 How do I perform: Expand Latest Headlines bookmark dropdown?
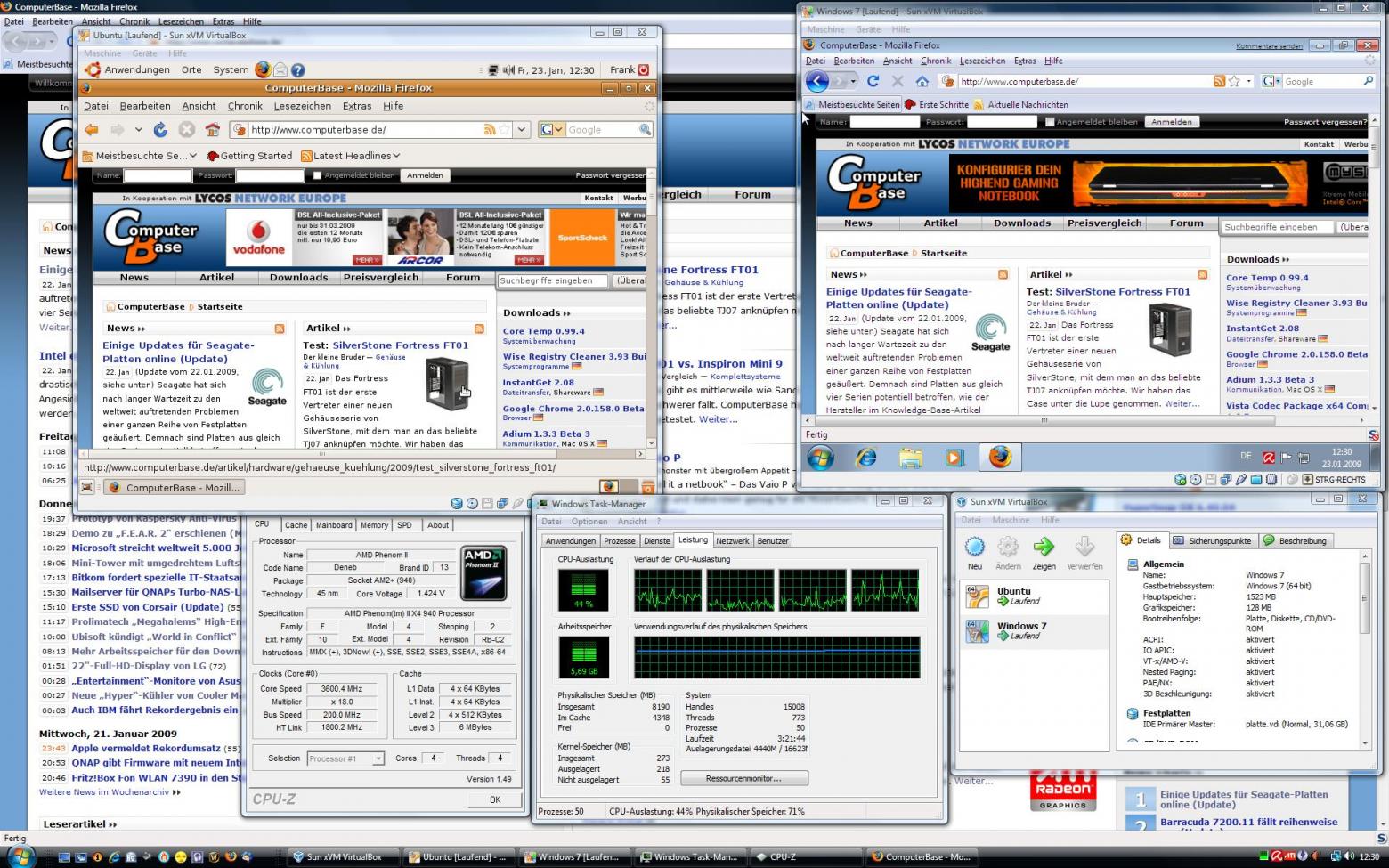pyautogui.click(x=351, y=155)
